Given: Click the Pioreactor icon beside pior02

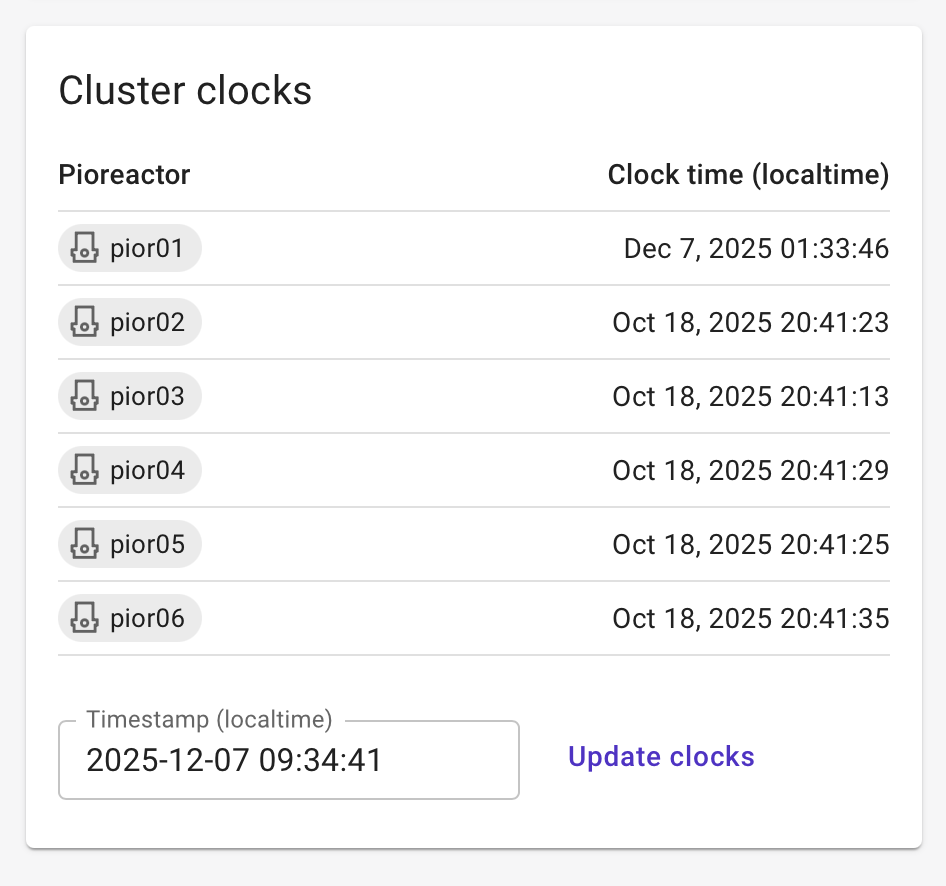Looking at the screenshot, I should [84, 322].
